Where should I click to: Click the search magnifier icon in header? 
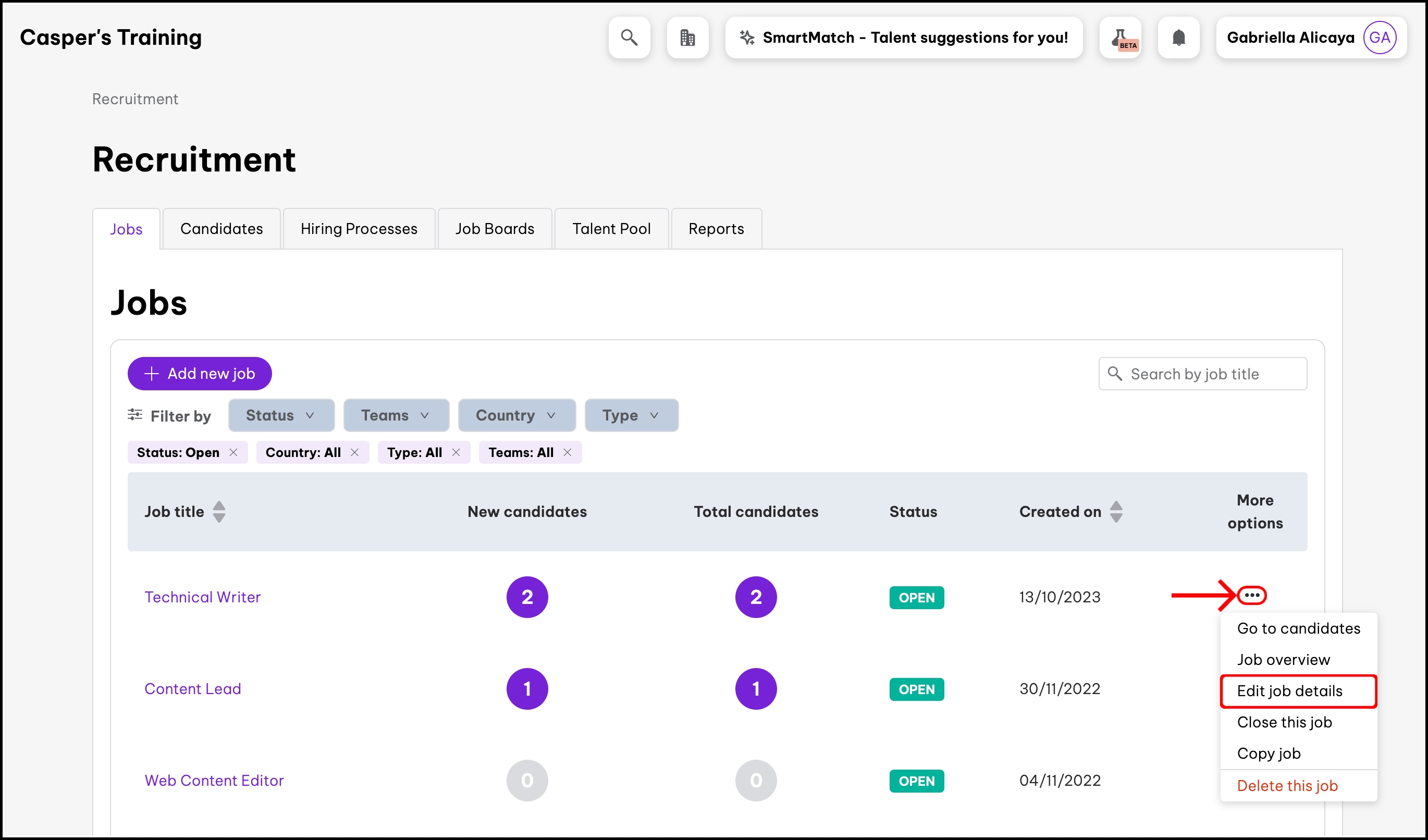coord(629,38)
